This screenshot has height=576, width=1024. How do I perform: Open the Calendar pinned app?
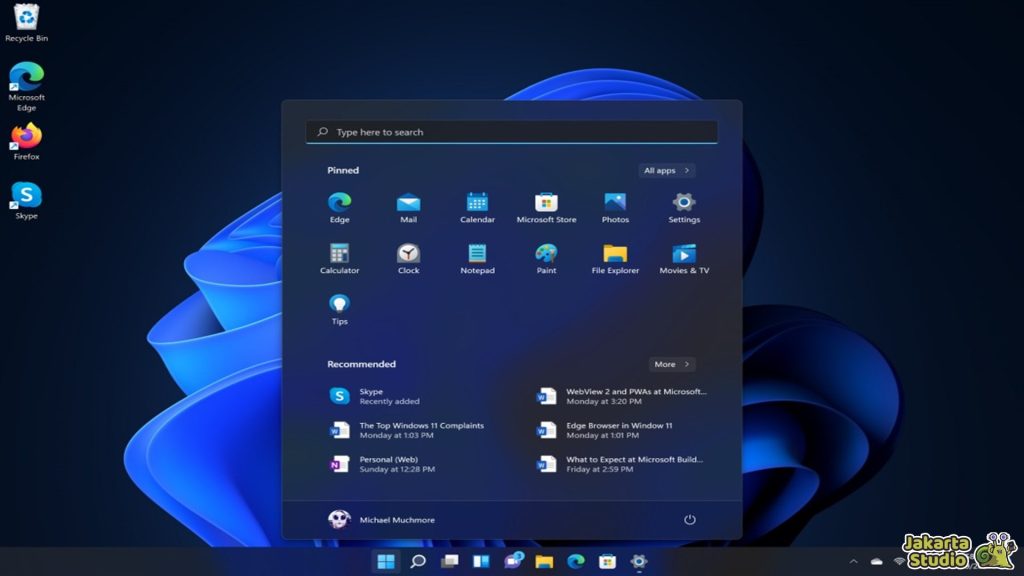click(x=477, y=208)
